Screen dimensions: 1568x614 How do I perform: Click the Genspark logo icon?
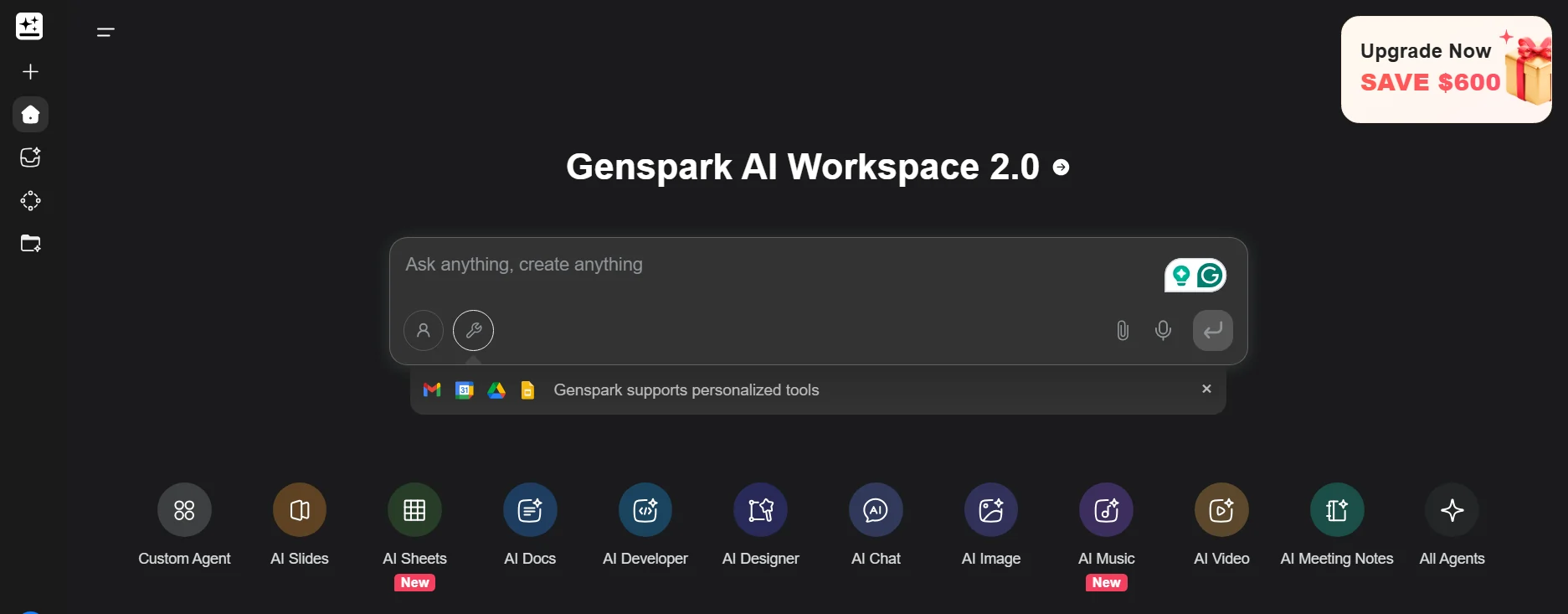(x=29, y=26)
